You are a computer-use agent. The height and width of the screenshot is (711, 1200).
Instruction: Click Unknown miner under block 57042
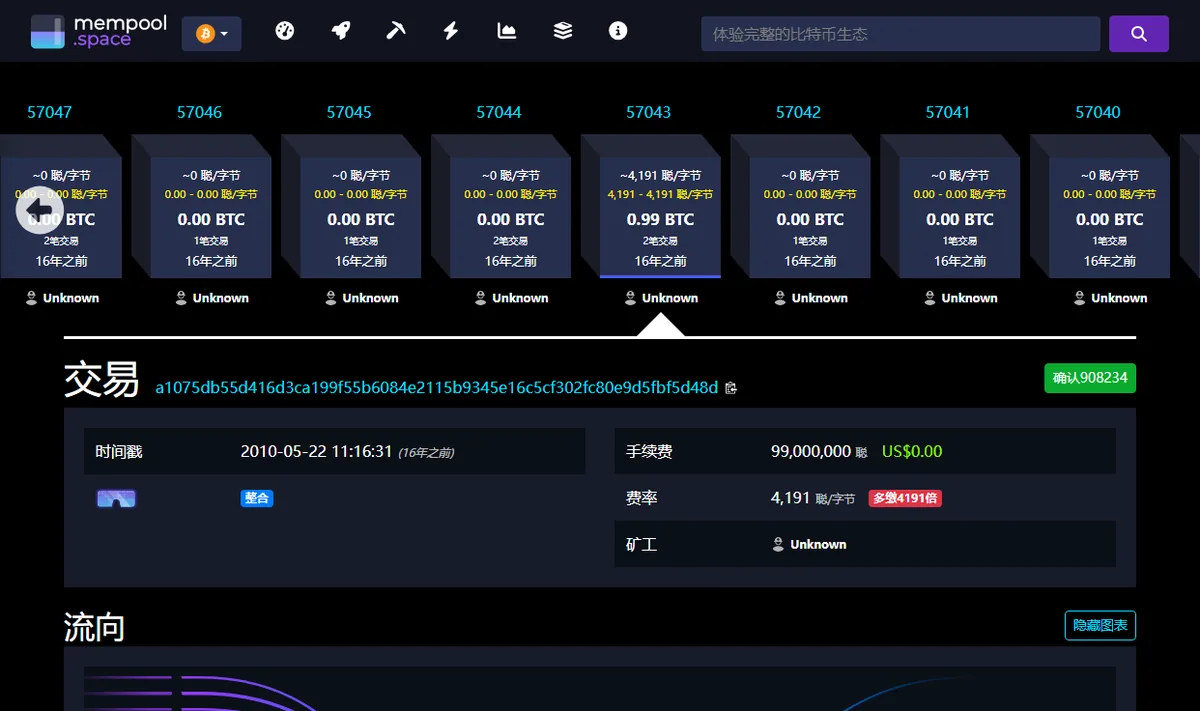810,298
